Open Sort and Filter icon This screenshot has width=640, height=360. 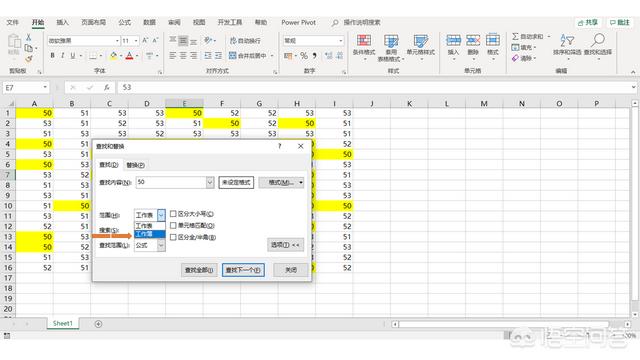point(567,40)
